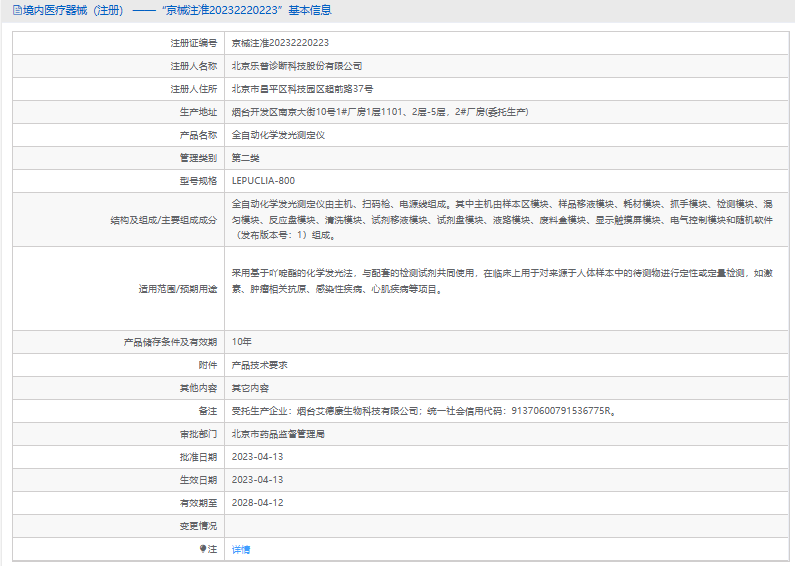Click the 备注 label
795x566 pixels.
208,411
